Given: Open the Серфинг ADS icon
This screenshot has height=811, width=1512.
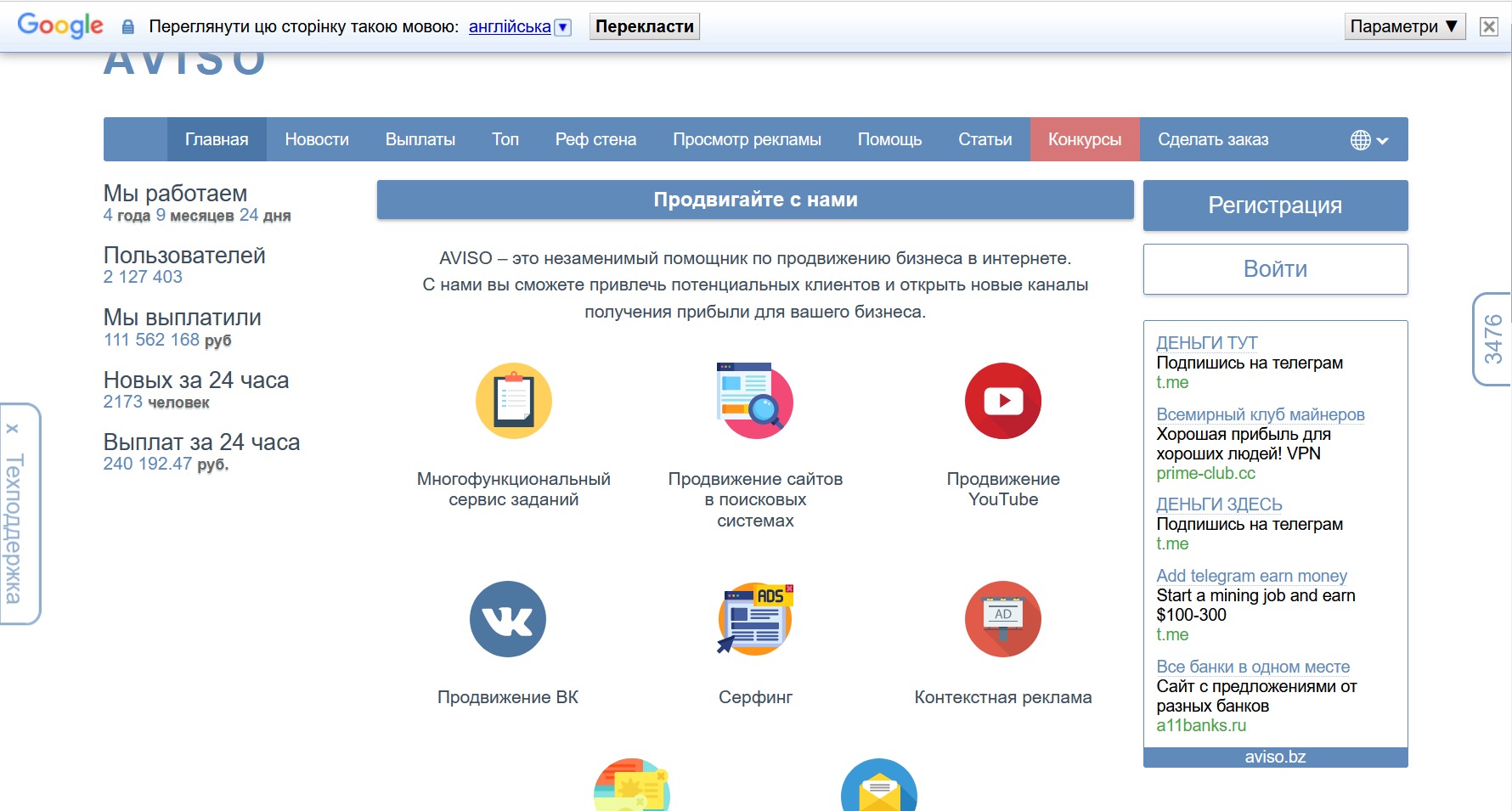Looking at the screenshot, I should click(x=755, y=619).
